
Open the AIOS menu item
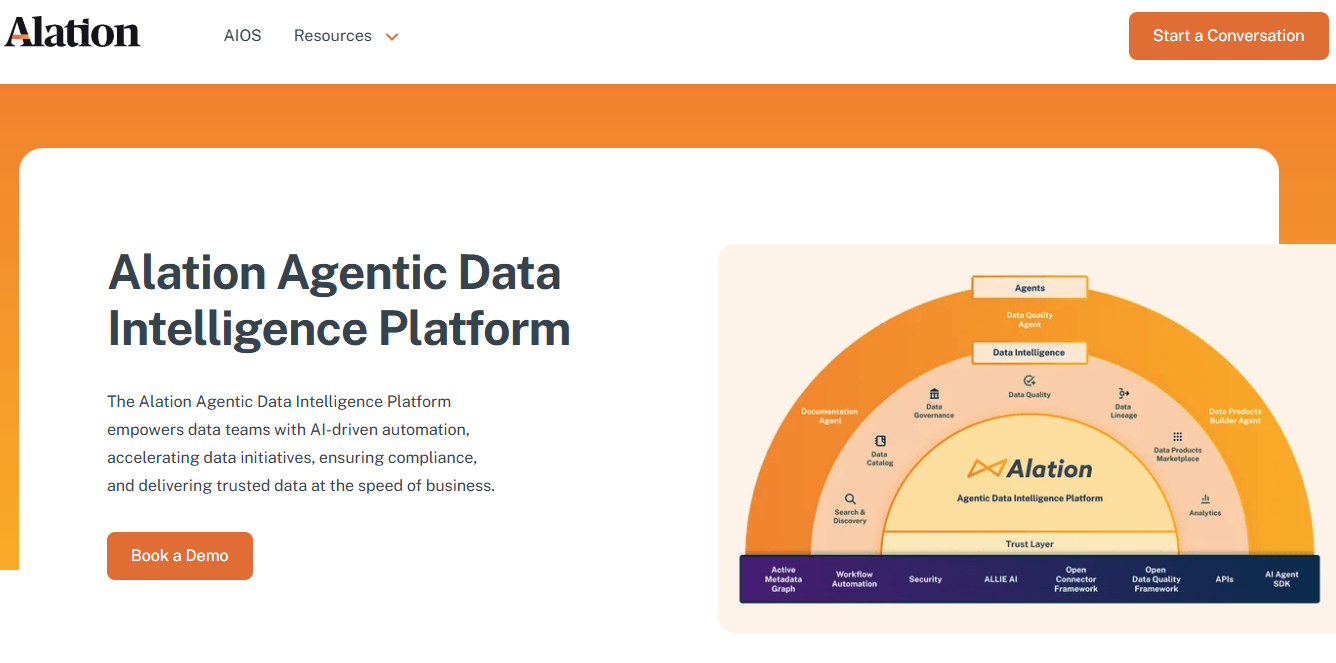(243, 36)
